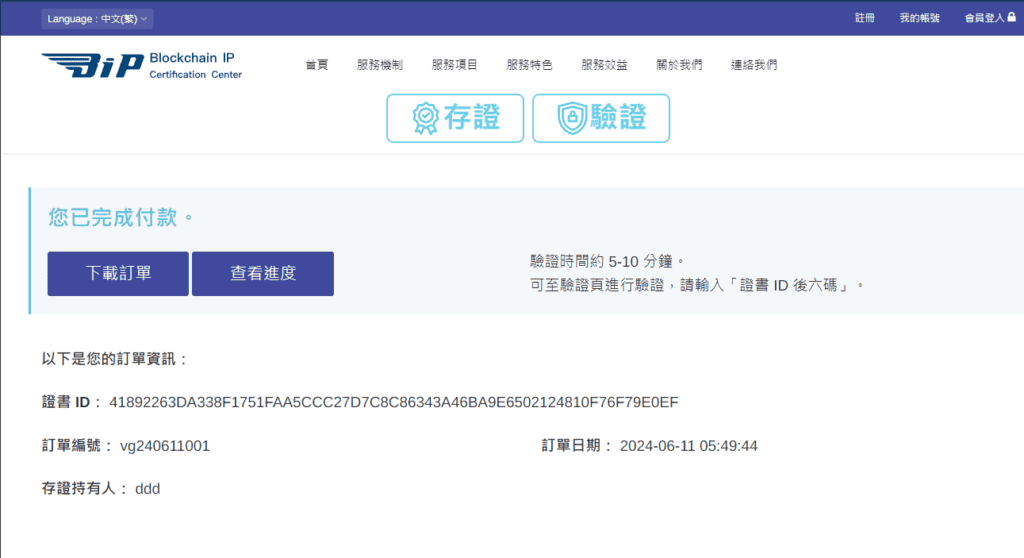The height and width of the screenshot is (558, 1024).
Task: Click the lock icon beside 會員登入
Action: (x=1011, y=18)
